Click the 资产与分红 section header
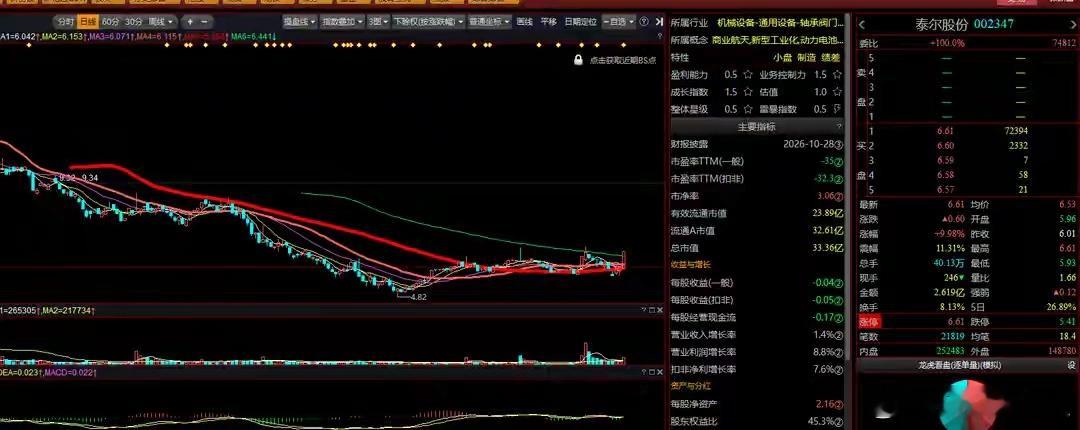The height and width of the screenshot is (430, 1080). point(690,386)
